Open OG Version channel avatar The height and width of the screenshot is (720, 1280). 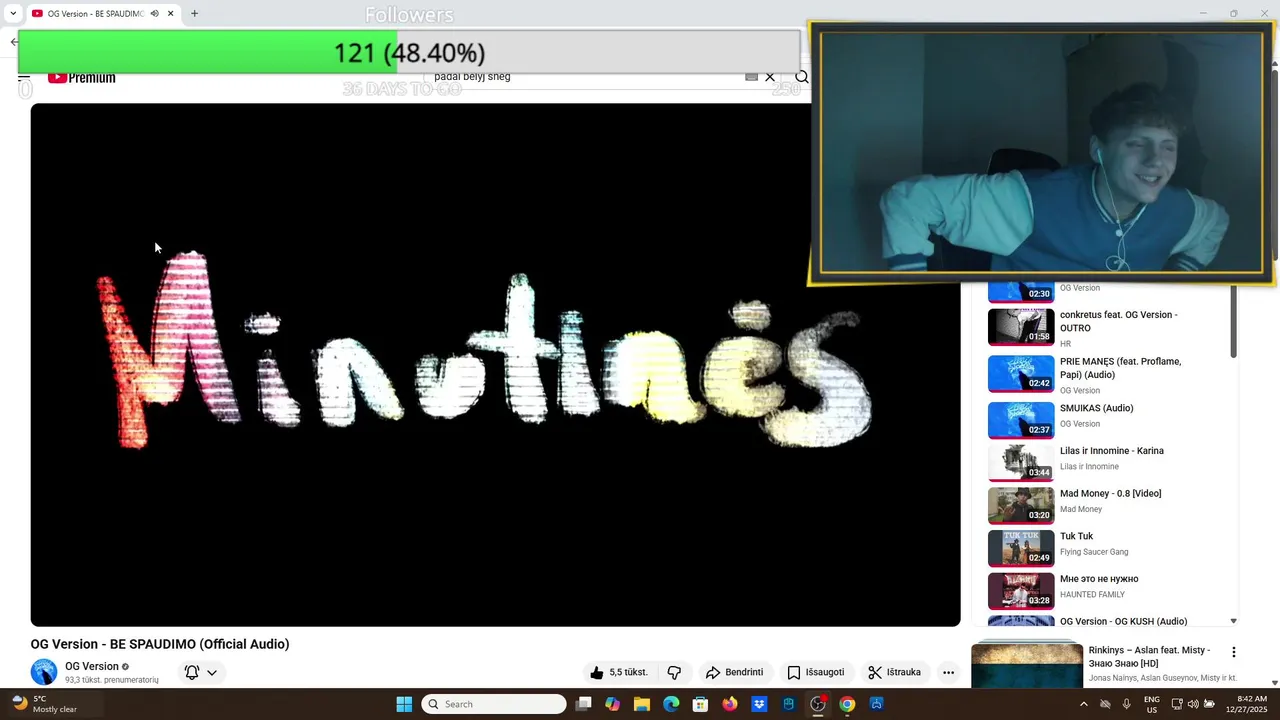click(44, 672)
